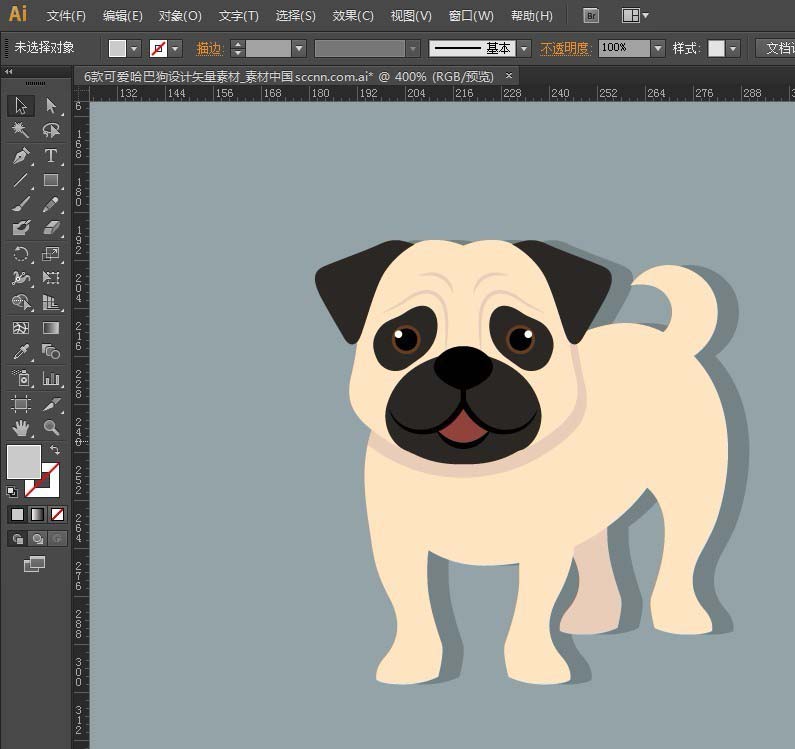Choose the Hand tool
The width and height of the screenshot is (795, 749).
20,428
